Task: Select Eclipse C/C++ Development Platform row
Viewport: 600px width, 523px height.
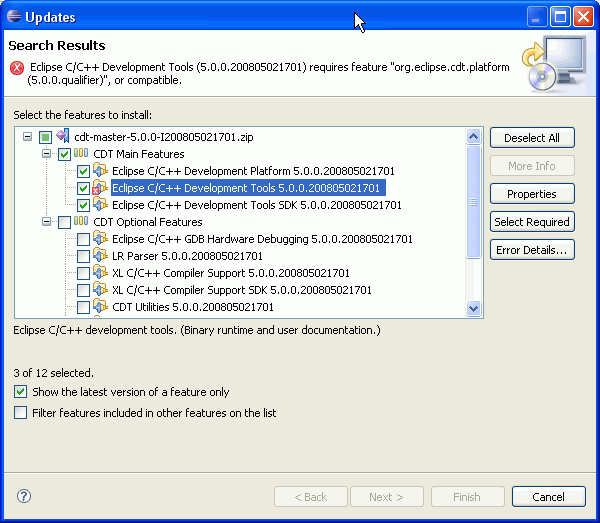Action: pos(253,171)
